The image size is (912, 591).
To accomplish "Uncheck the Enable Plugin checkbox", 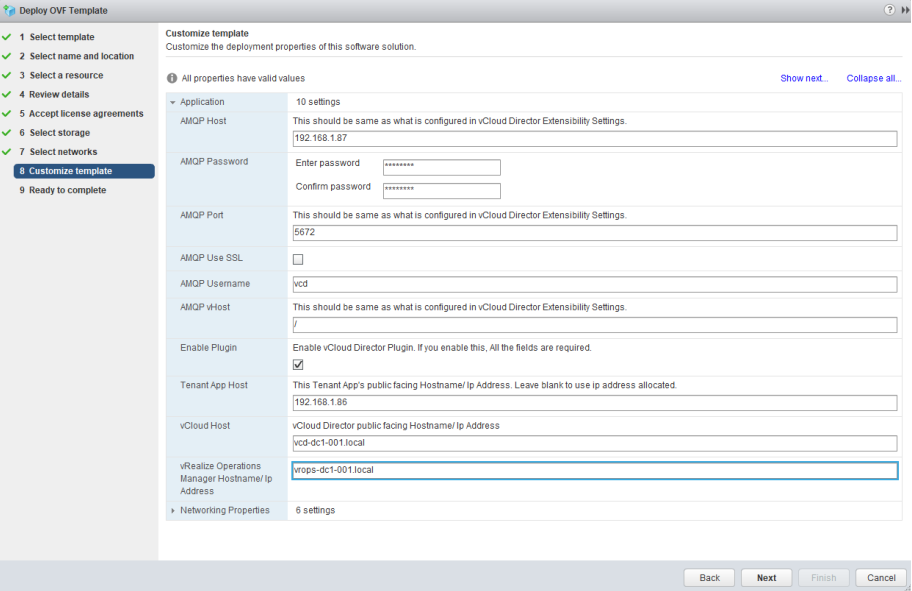I will pos(298,365).
